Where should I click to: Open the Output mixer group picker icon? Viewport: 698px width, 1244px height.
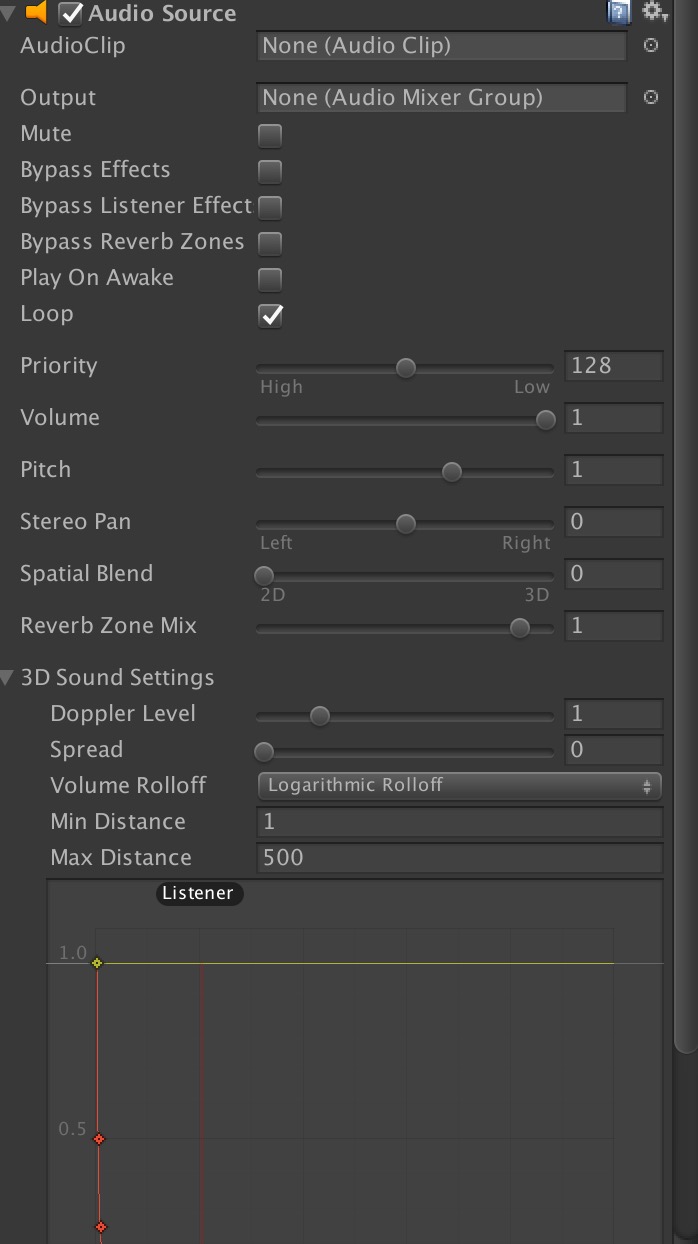point(651,97)
